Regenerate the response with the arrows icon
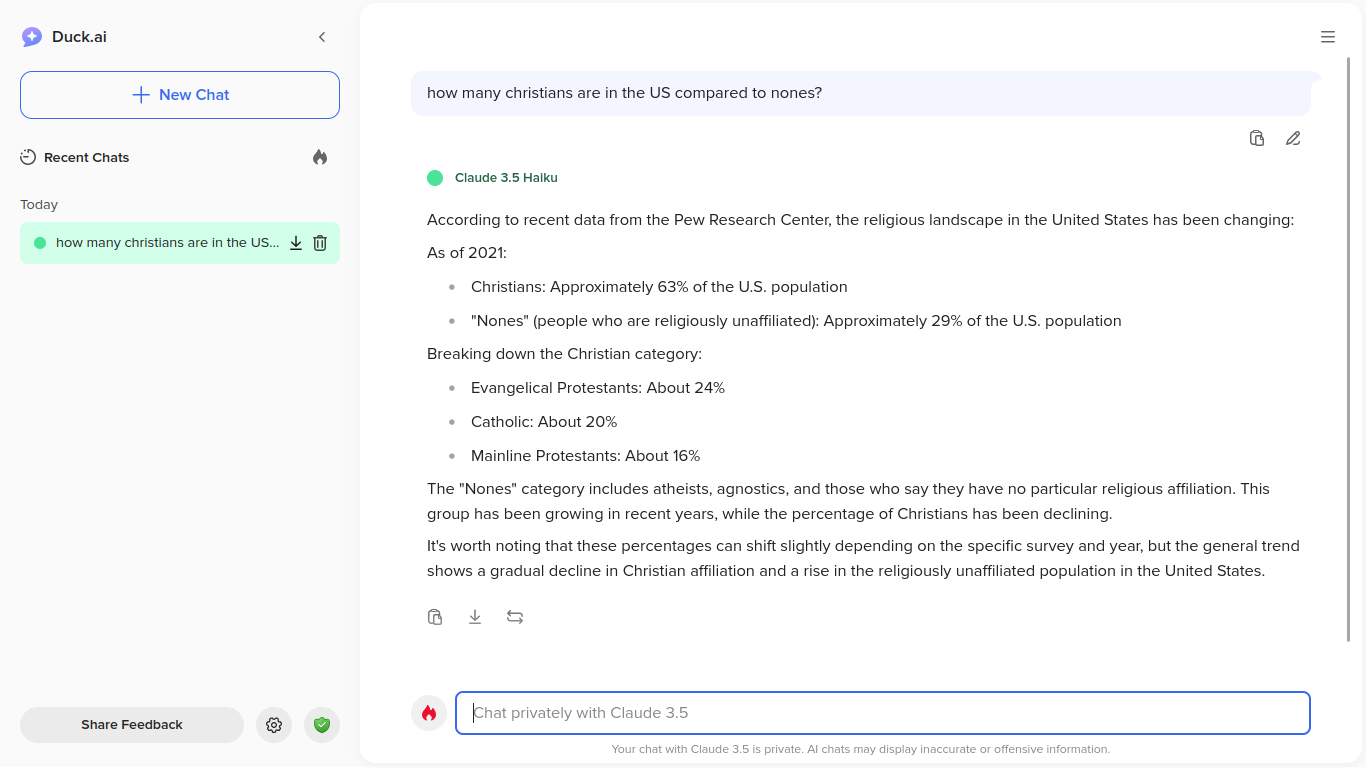This screenshot has height=768, width=1366. coord(515,617)
